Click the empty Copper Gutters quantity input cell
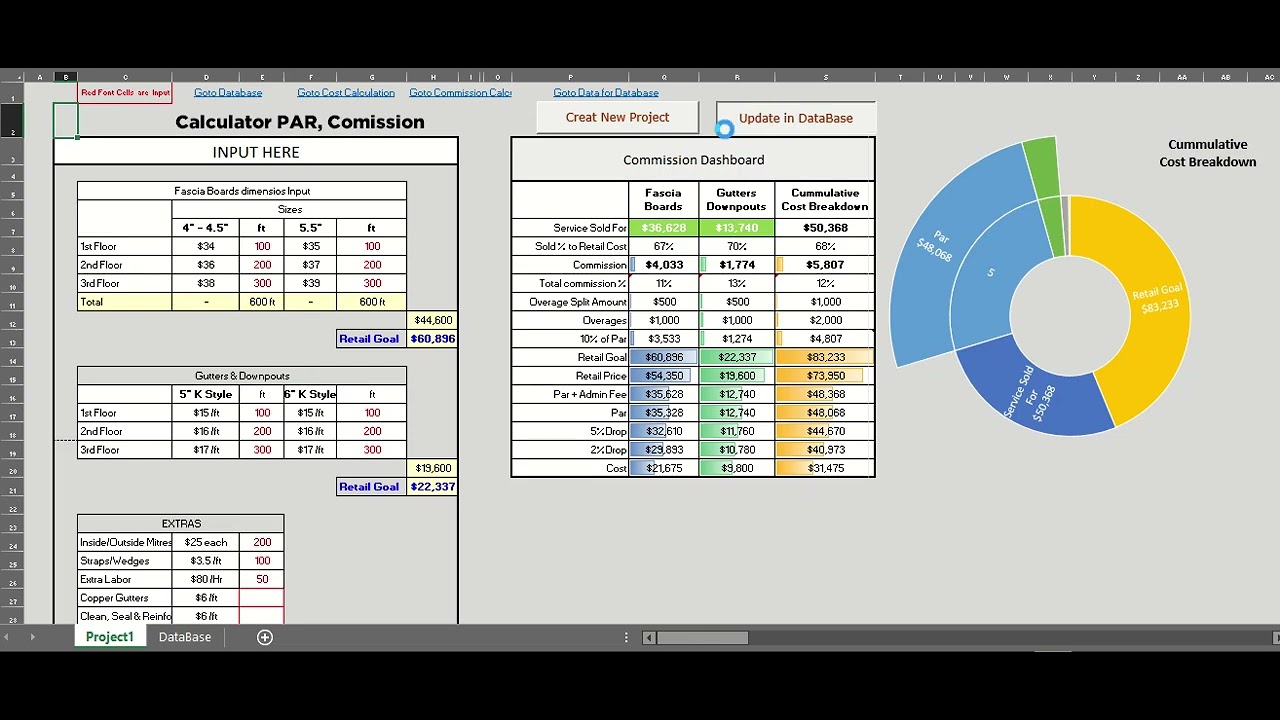The width and height of the screenshot is (1280, 720). tap(262, 598)
